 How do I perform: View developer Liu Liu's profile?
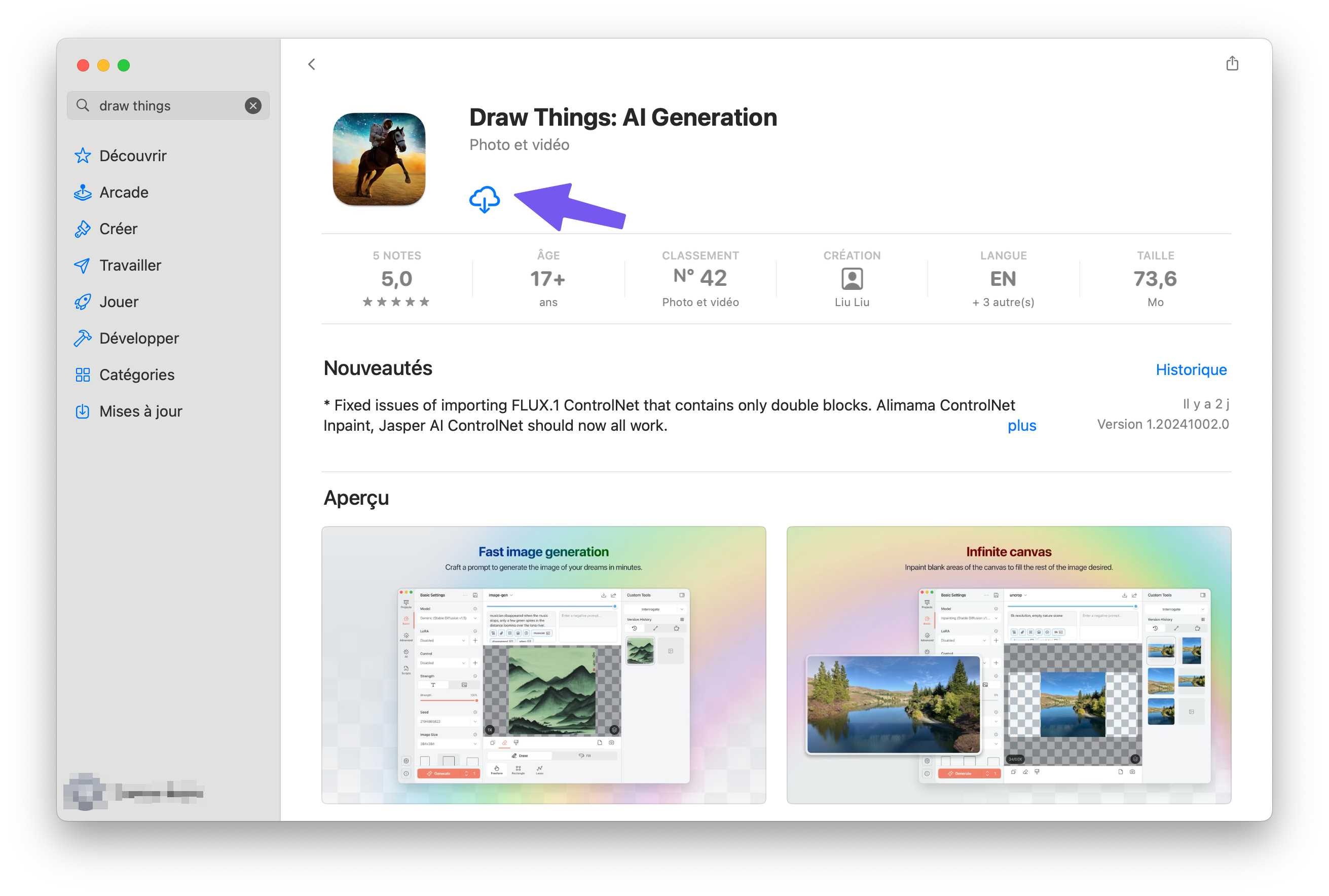(x=852, y=279)
